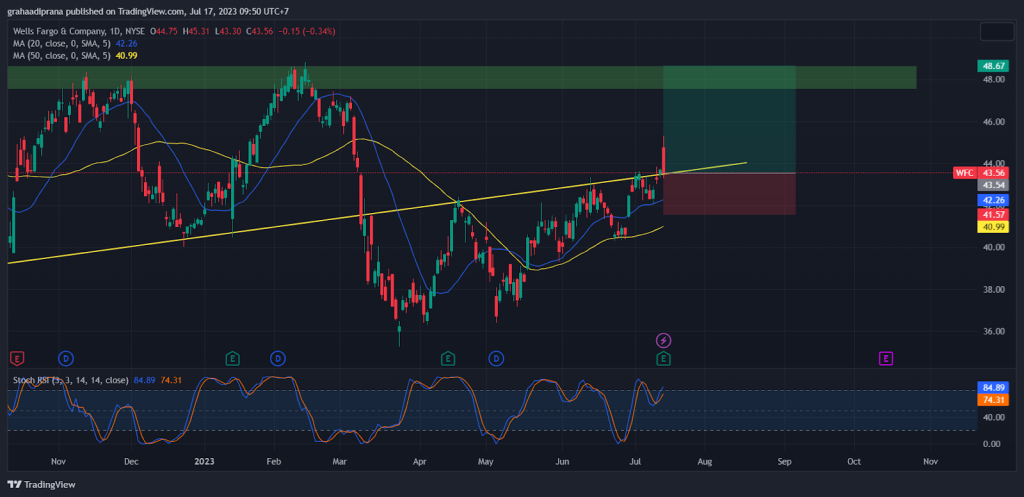The width and height of the screenshot is (1024, 497).
Task: Click the 38.00 price axis label
Action: tap(995, 289)
